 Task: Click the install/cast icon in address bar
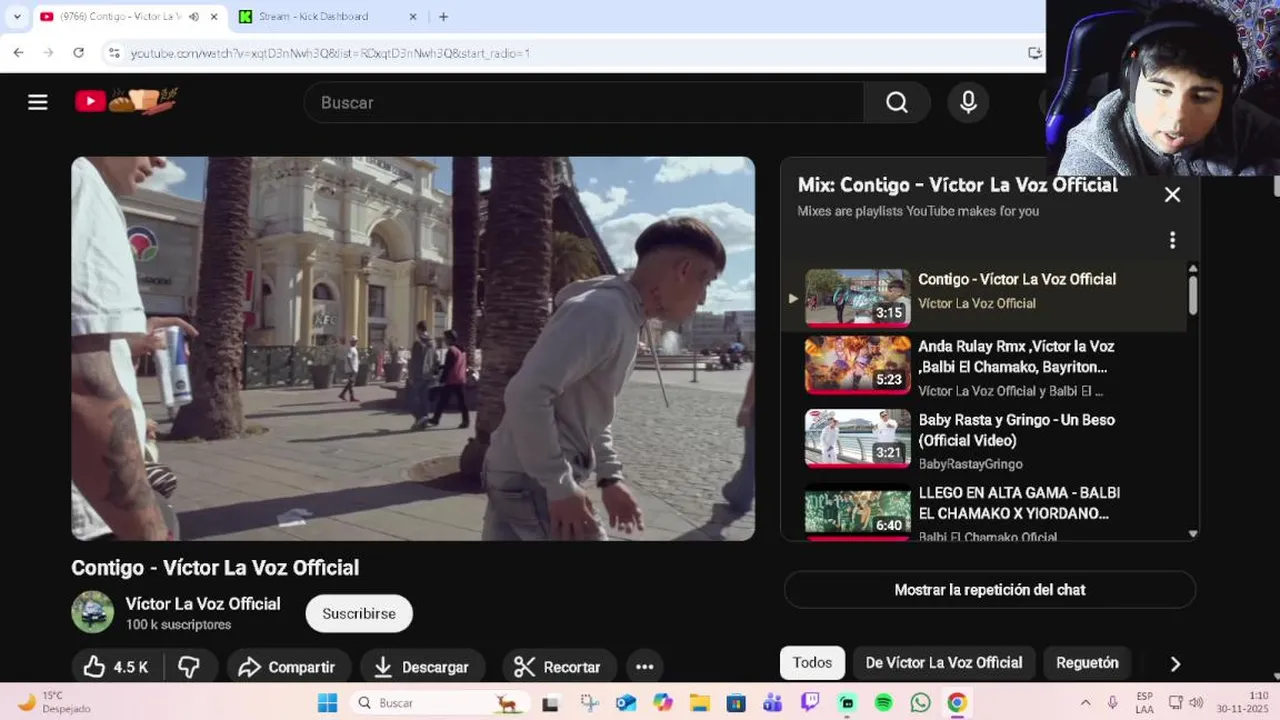[1034, 53]
